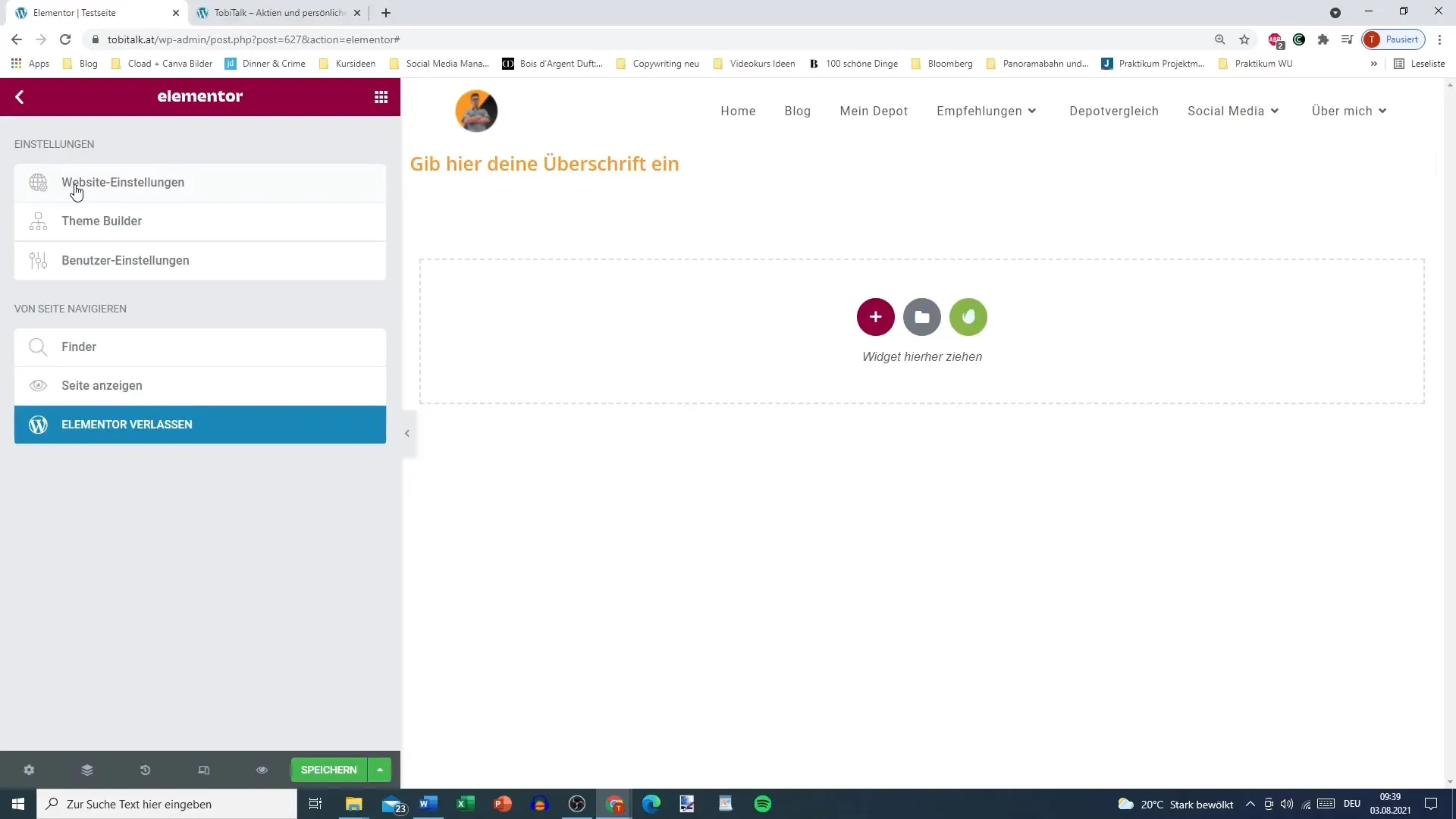Switch responsive mode icon
This screenshot has width=1456, height=819.
[x=203, y=770]
